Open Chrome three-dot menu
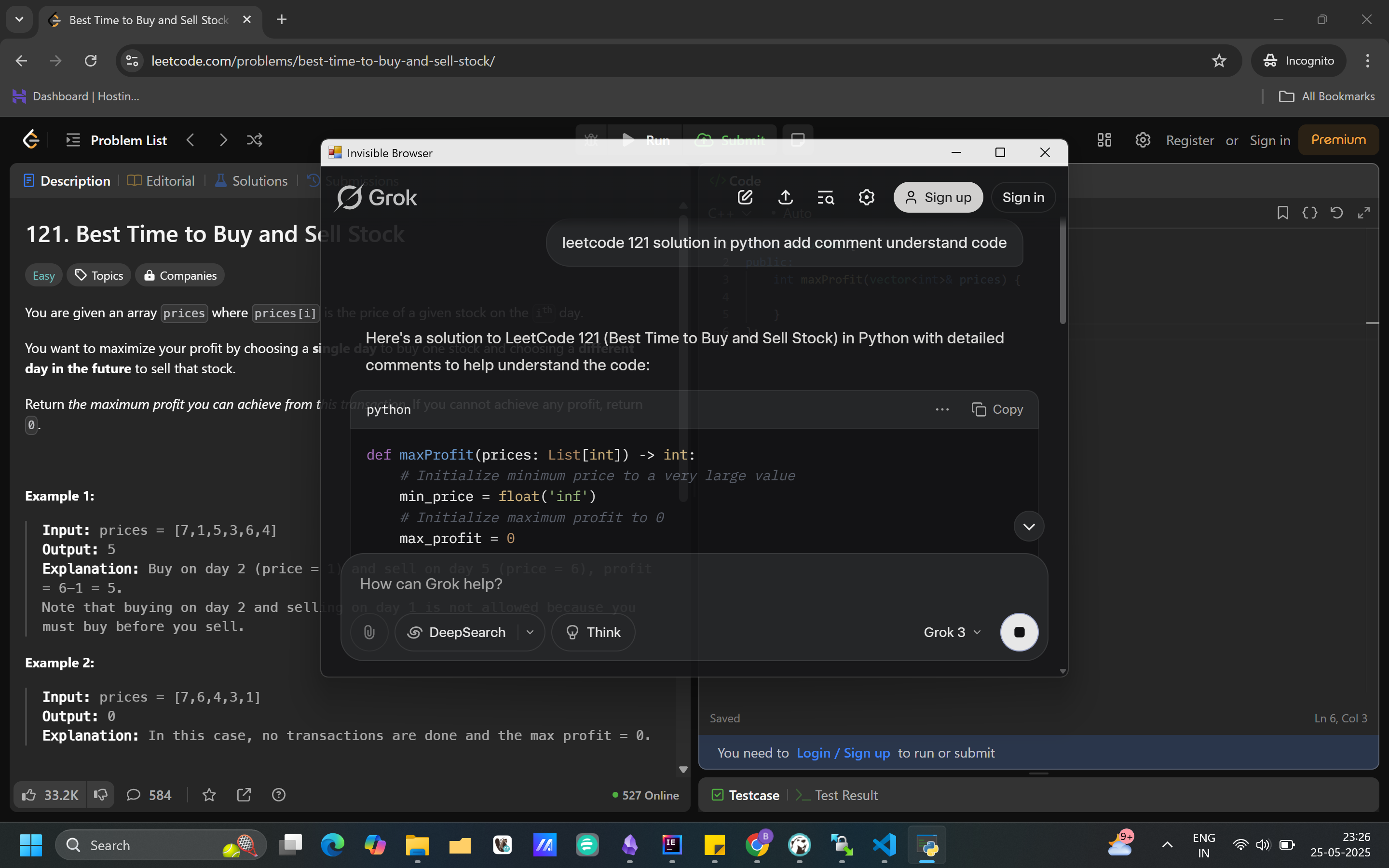The height and width of the screenshot is (868, 1389). click(x=1367, y=61)
